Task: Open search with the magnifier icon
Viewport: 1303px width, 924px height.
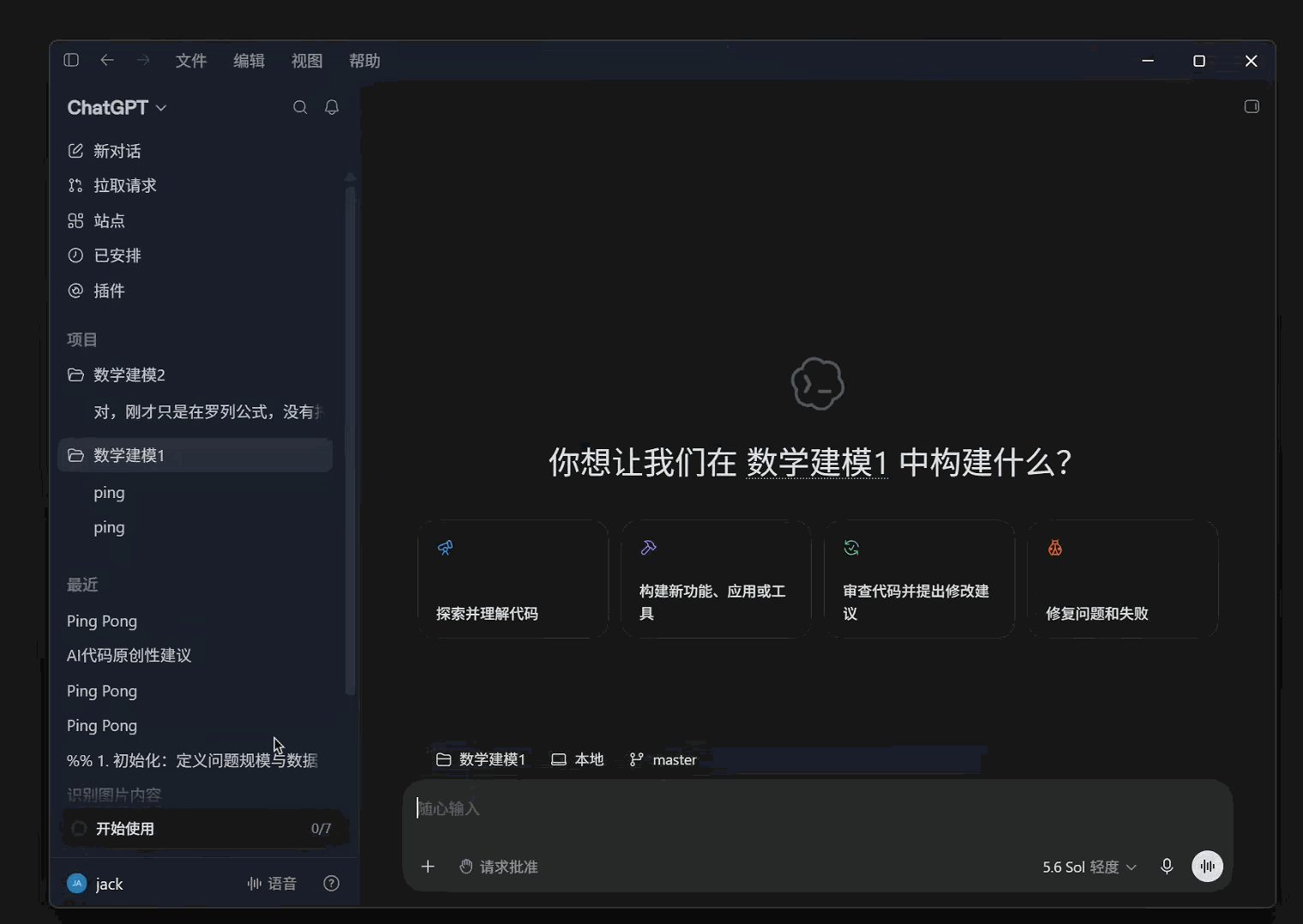Action: tap(300, 107)
